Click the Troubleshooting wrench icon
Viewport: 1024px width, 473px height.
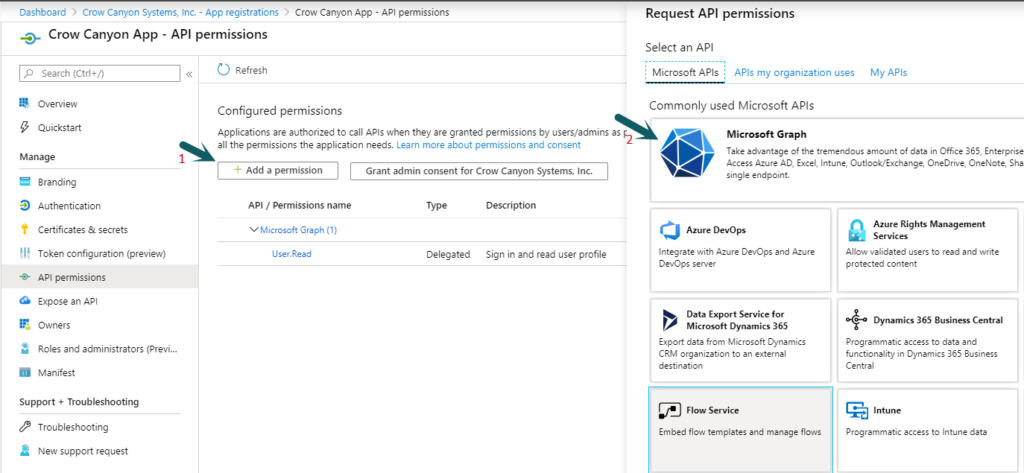click(x=25, y=427)
